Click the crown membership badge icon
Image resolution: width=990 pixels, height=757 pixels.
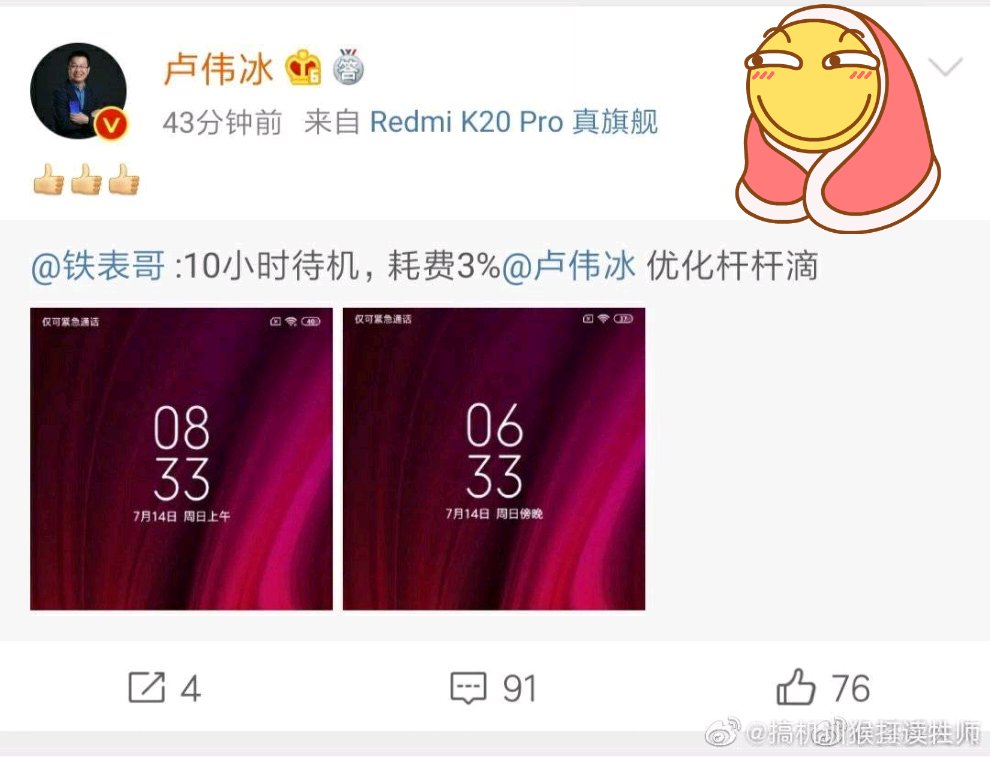coord(303,68)
